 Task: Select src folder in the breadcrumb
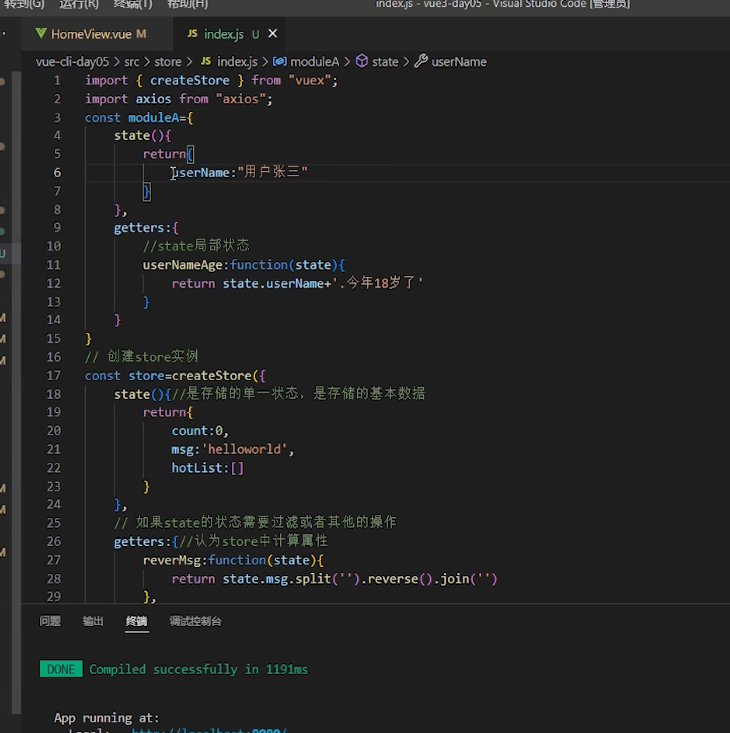[132, 62]
